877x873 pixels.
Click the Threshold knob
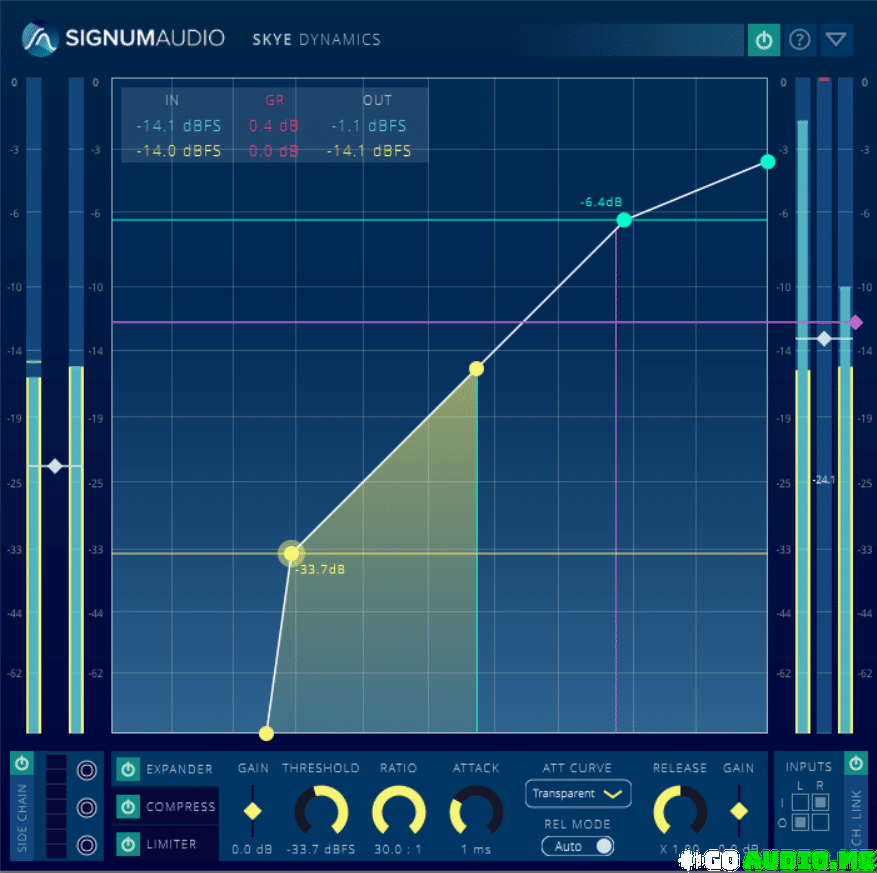point(321,811)
